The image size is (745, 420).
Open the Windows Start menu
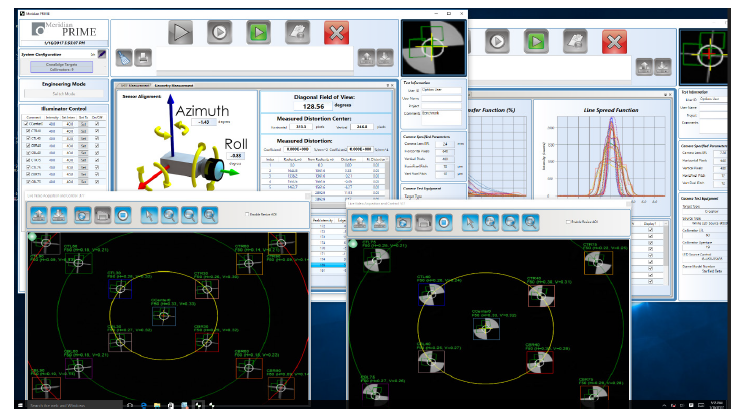coord(20,405)
